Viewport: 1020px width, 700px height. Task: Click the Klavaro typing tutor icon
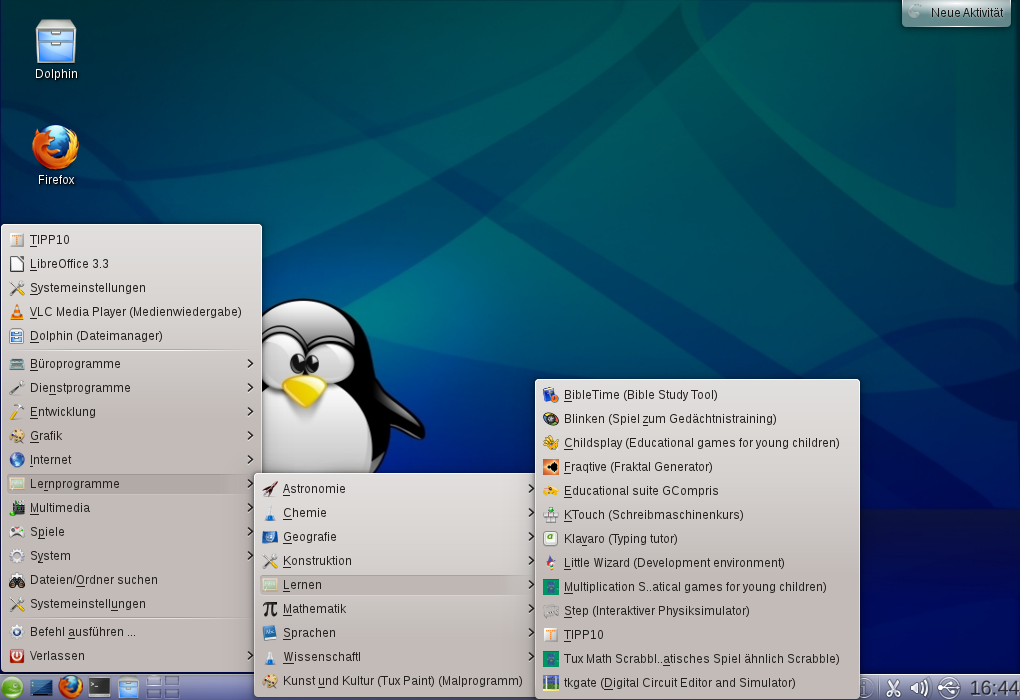[x=551, y=539]
